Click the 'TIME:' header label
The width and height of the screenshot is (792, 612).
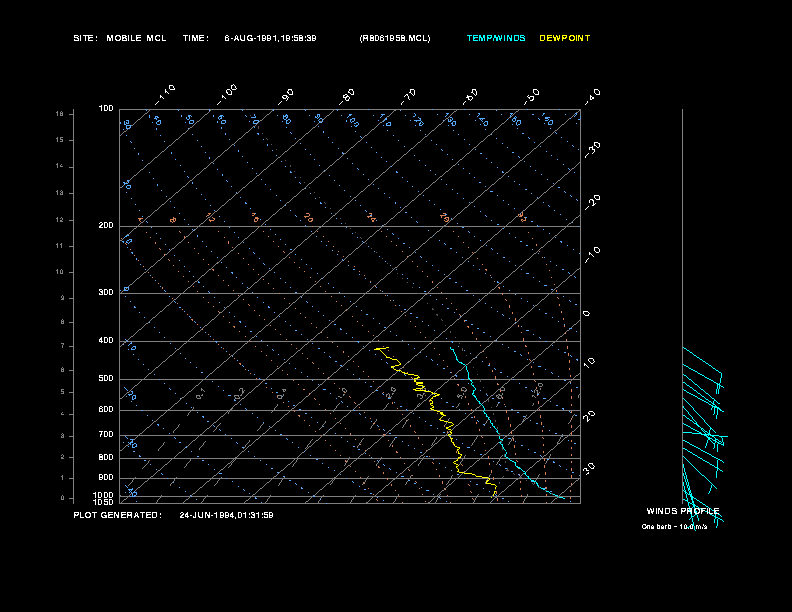click(x=195, y=38)
